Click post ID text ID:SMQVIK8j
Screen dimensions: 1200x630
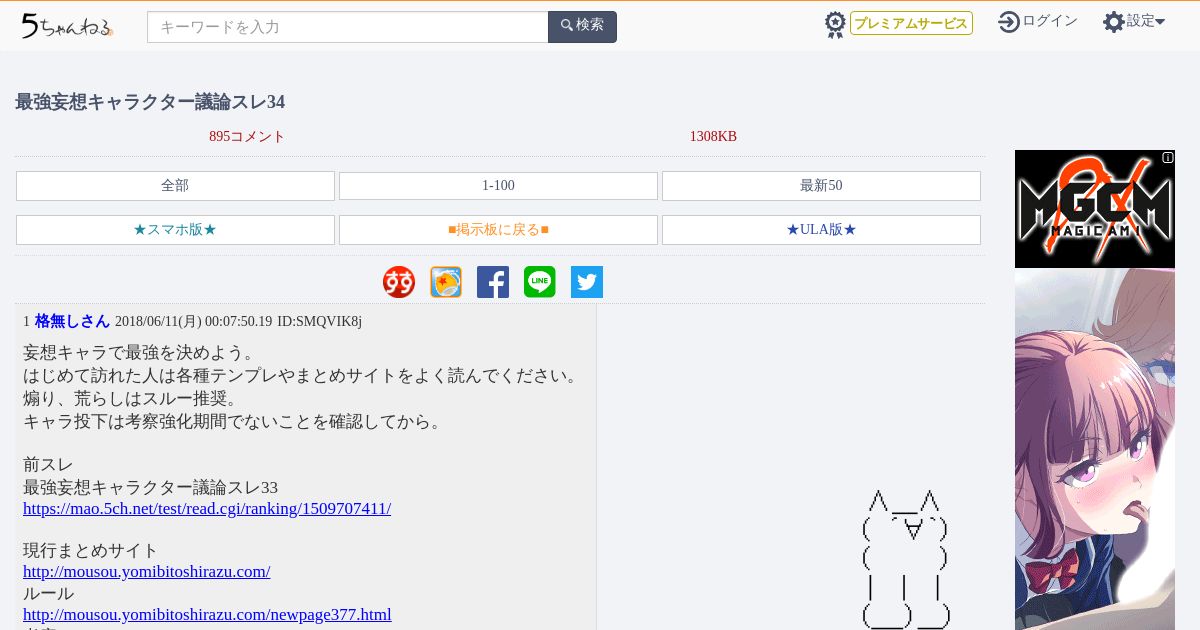(x=319, y=322)
